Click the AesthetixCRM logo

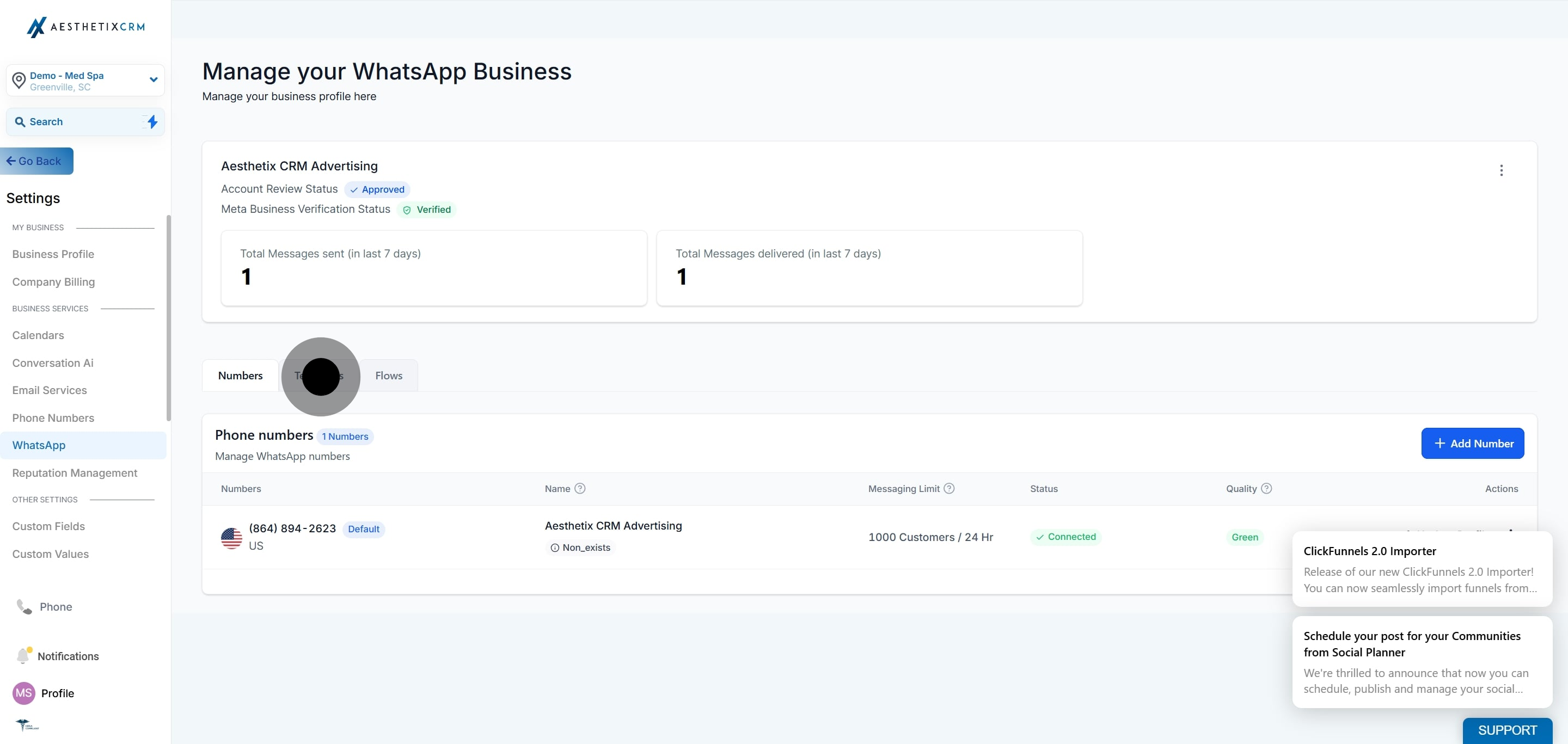point(85,27)
